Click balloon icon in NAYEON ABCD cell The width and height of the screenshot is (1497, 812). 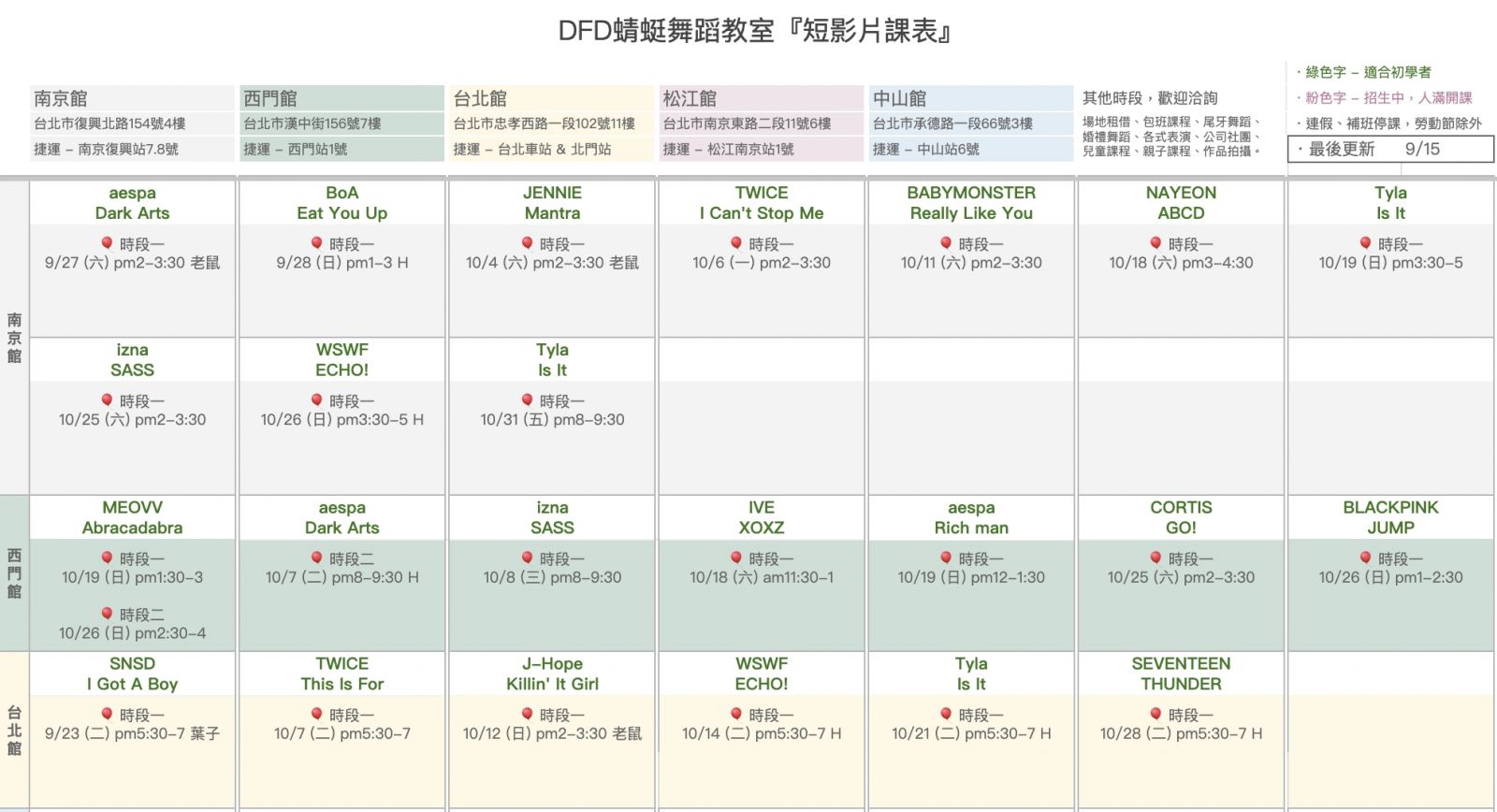pos(1155,243)
